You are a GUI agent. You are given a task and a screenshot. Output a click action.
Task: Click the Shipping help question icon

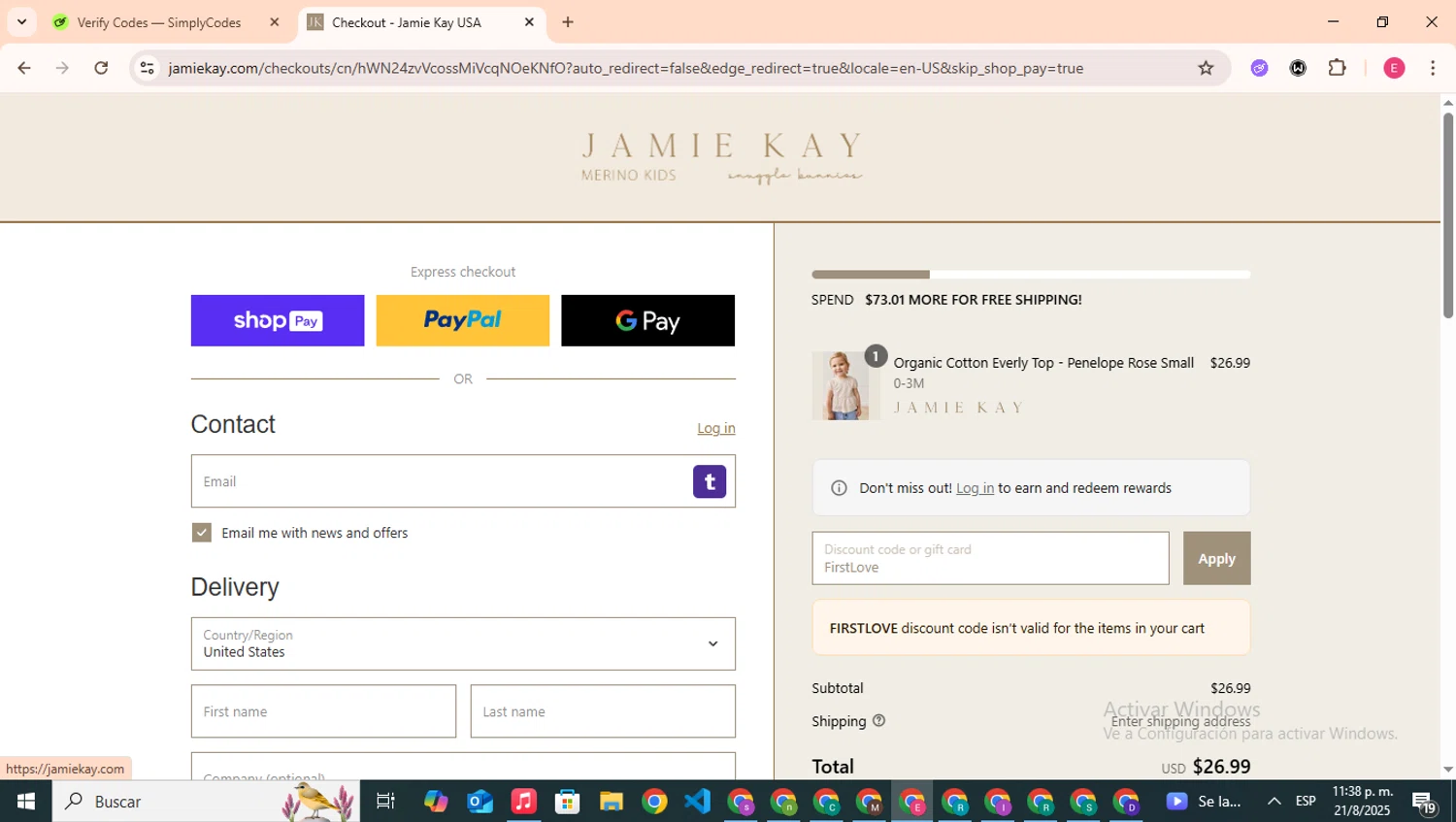pos(878,720)
